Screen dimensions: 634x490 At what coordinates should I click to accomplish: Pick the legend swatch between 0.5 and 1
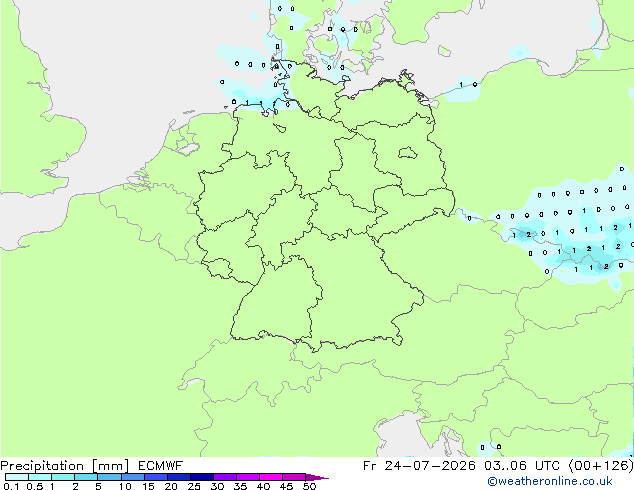[40, 477]
